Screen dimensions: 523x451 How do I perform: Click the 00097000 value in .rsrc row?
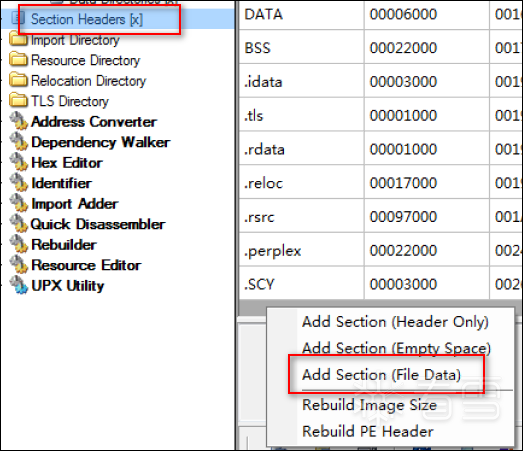[x=403, y=217]
